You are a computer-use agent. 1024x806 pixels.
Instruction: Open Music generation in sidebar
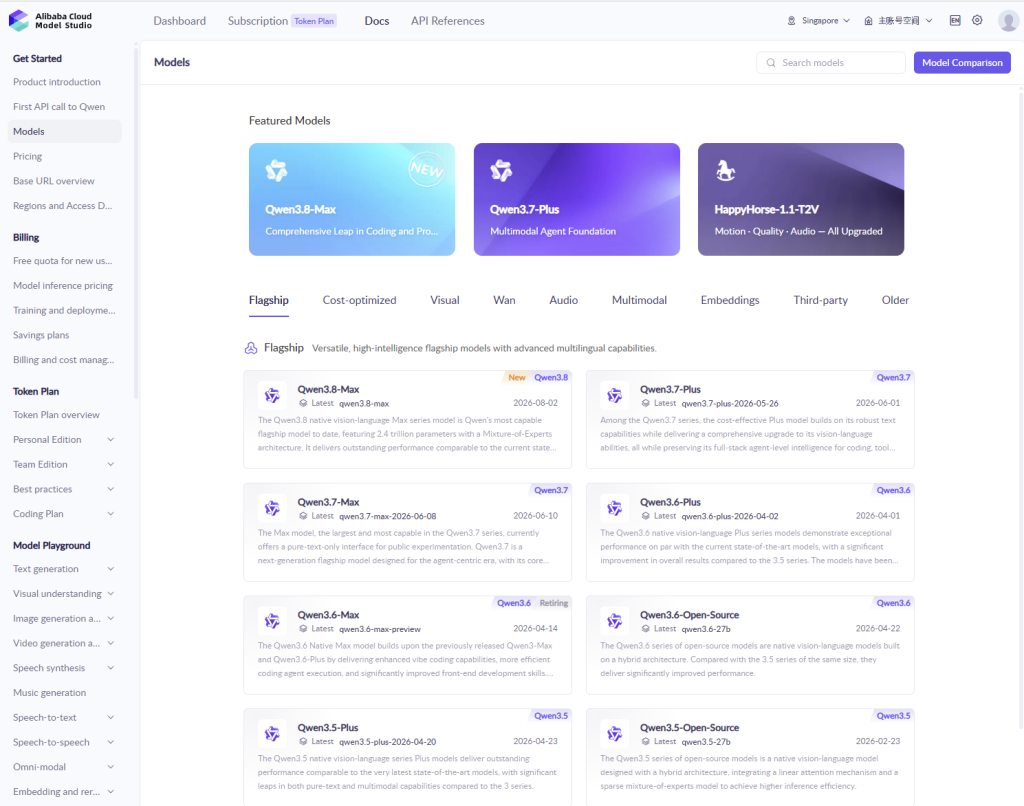50,692
